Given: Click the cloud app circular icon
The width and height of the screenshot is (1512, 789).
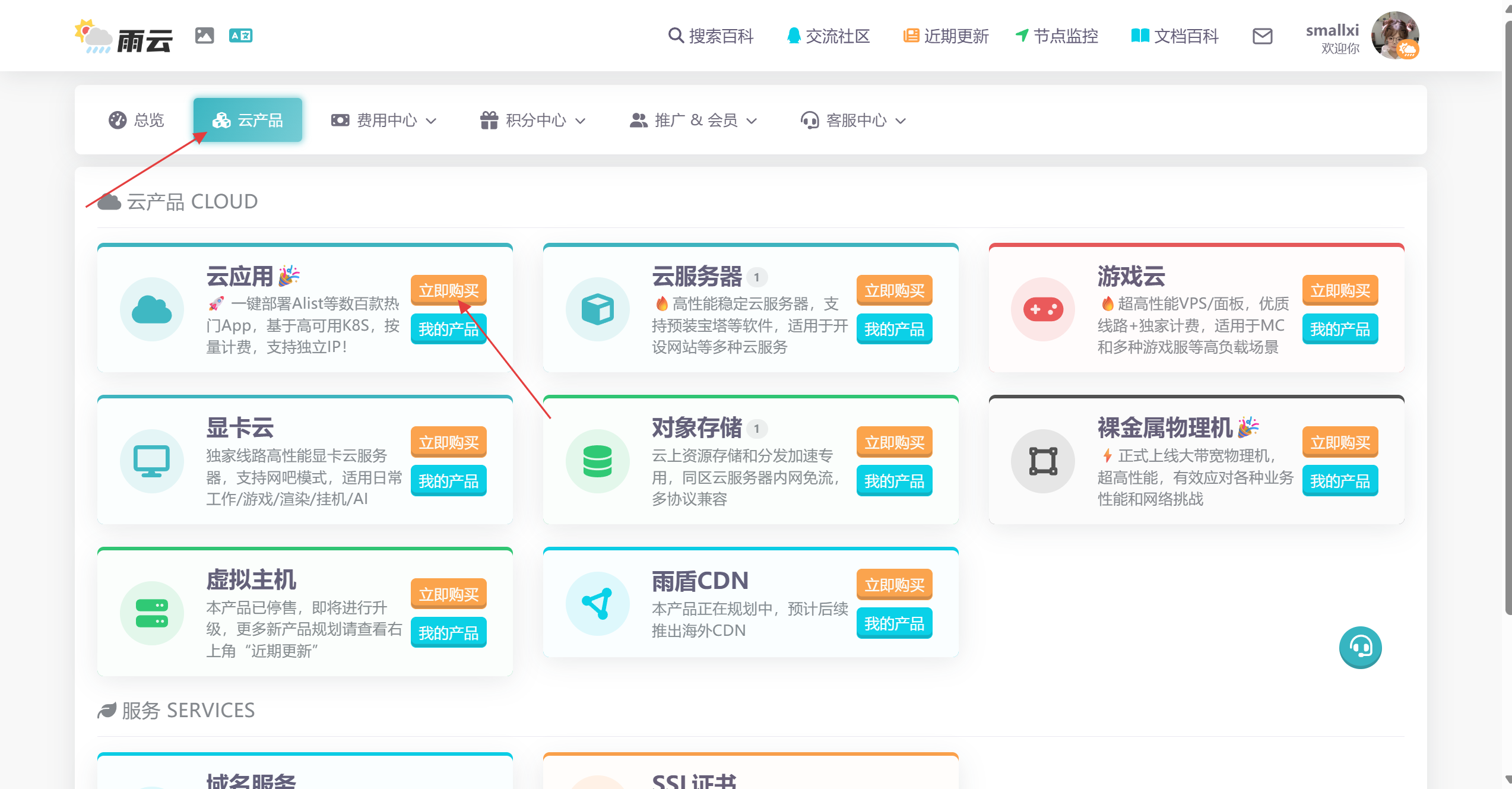Looking at the screenshot, I should 152,309.
